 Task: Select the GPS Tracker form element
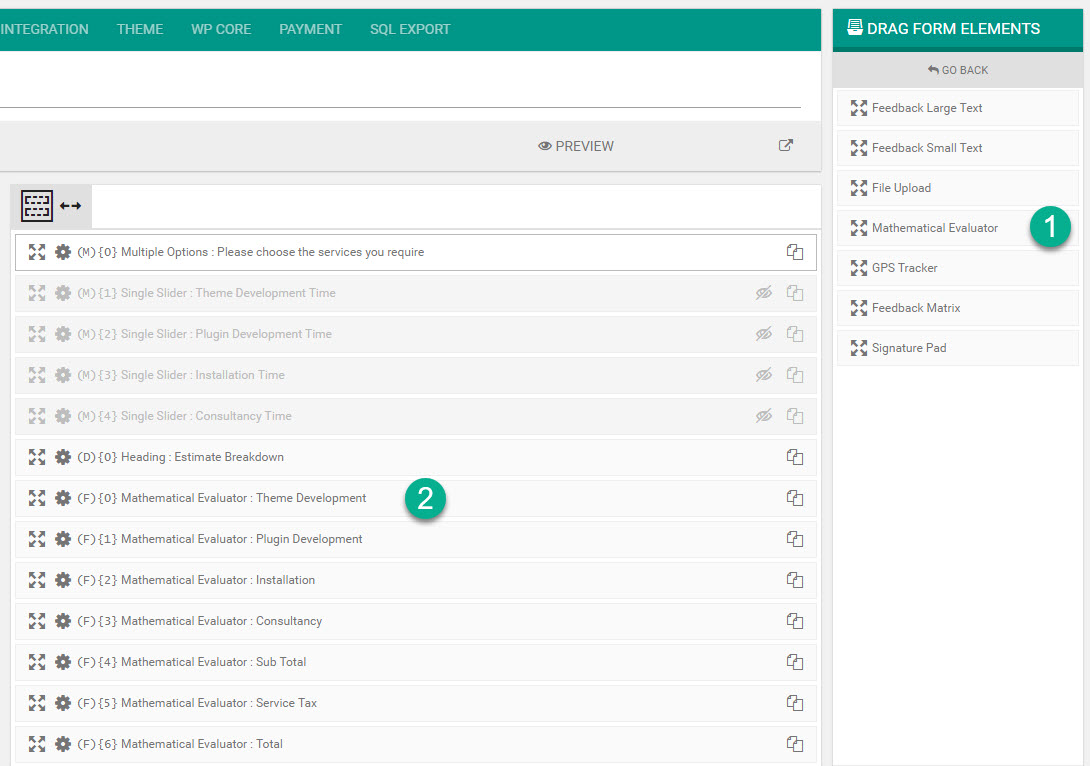click(x=904, y=268)
